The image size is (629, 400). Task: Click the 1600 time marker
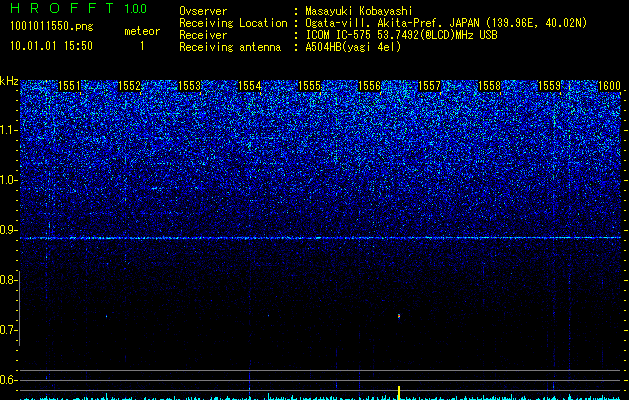tap(609, 86)
